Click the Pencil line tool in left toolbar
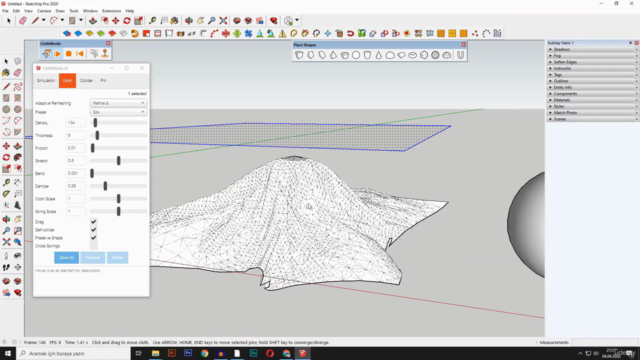This screenshot has height=360, width=640. click(x=6, y=87)
